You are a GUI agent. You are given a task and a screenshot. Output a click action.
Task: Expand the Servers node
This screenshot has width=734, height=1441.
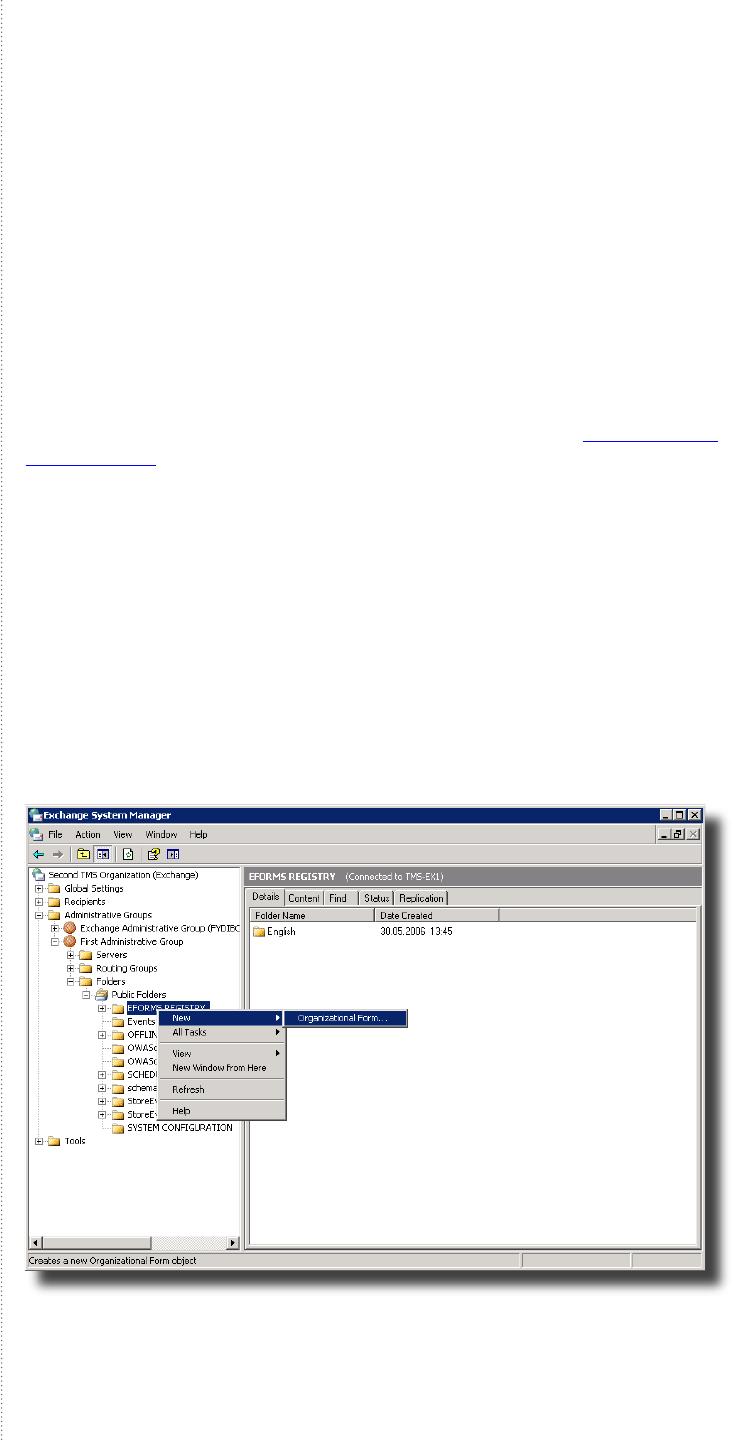point(71,955)
